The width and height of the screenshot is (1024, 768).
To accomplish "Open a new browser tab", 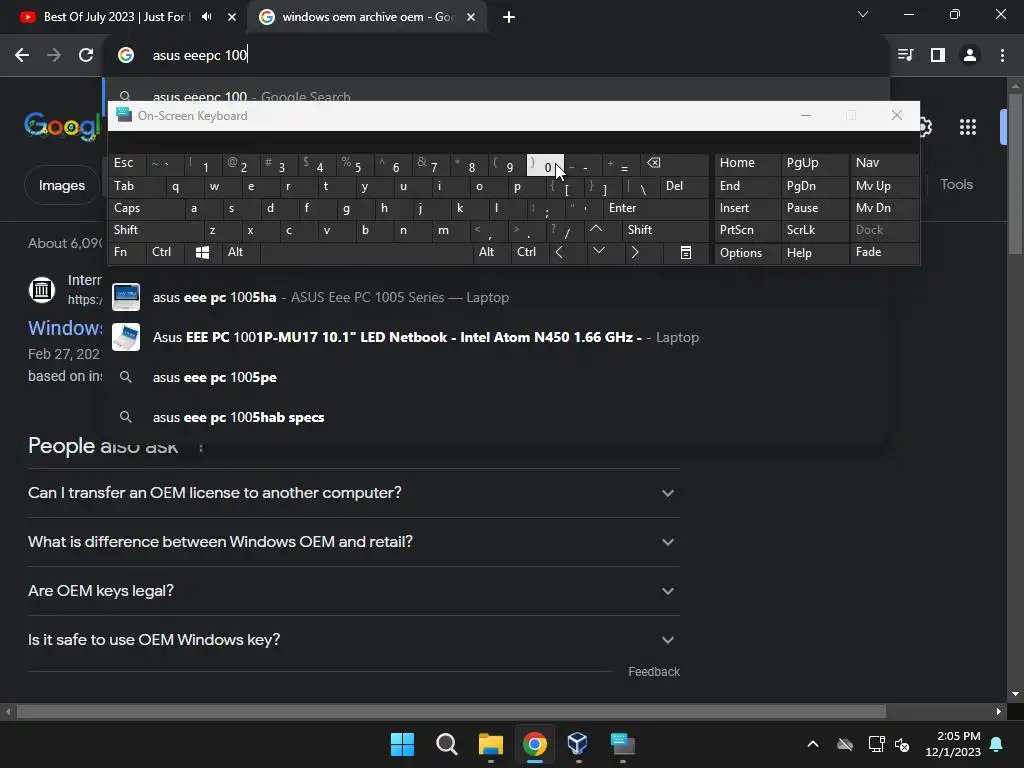I will pyautogui.click(x=509, y=17).
